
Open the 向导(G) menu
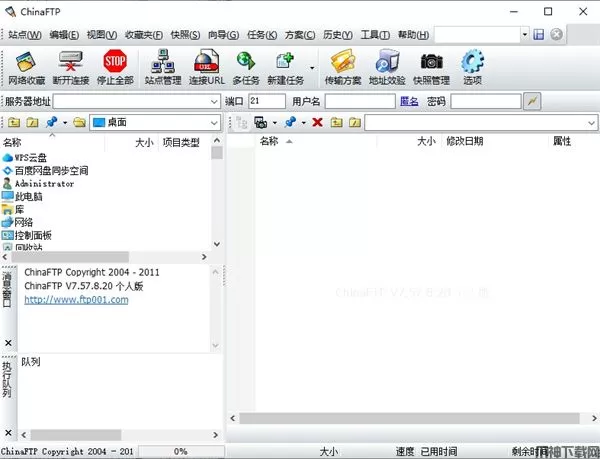223,35
